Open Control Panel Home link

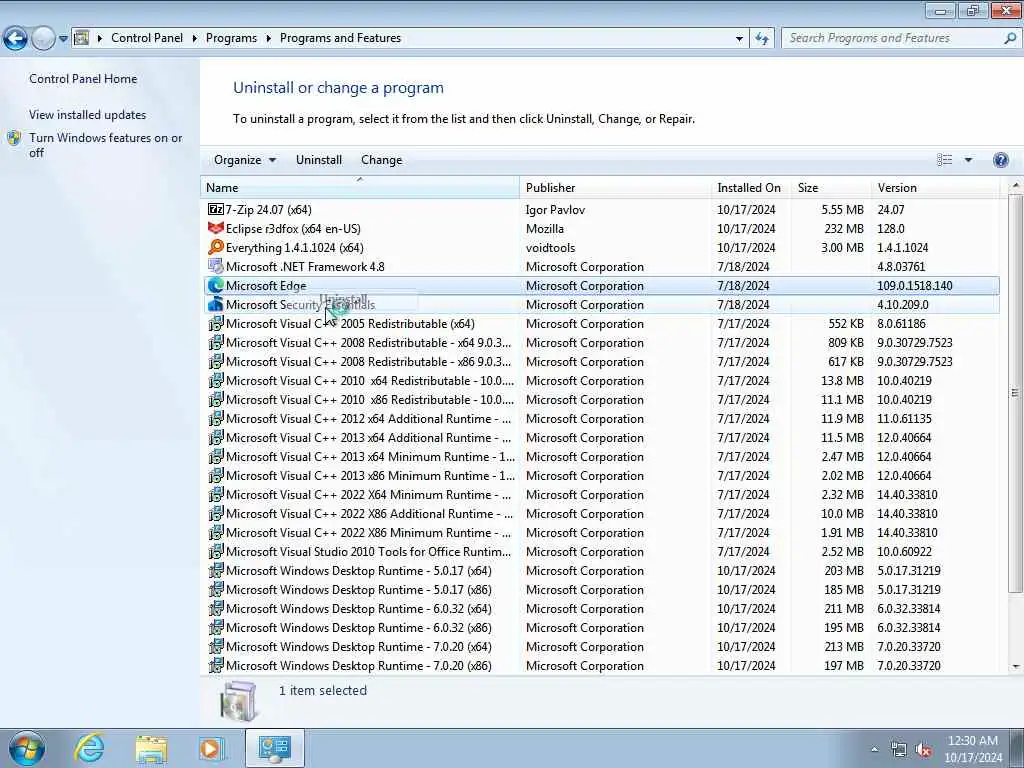click(83, 79)
